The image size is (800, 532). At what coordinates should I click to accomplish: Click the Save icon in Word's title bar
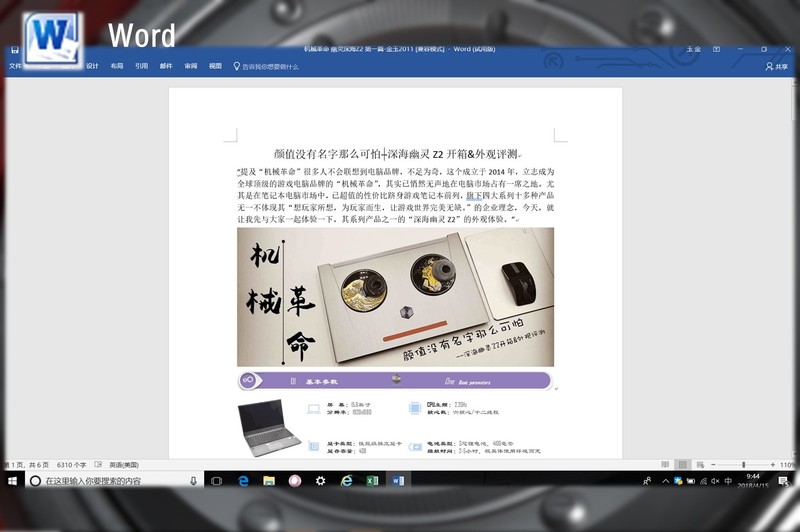click(x=15, y=50)
